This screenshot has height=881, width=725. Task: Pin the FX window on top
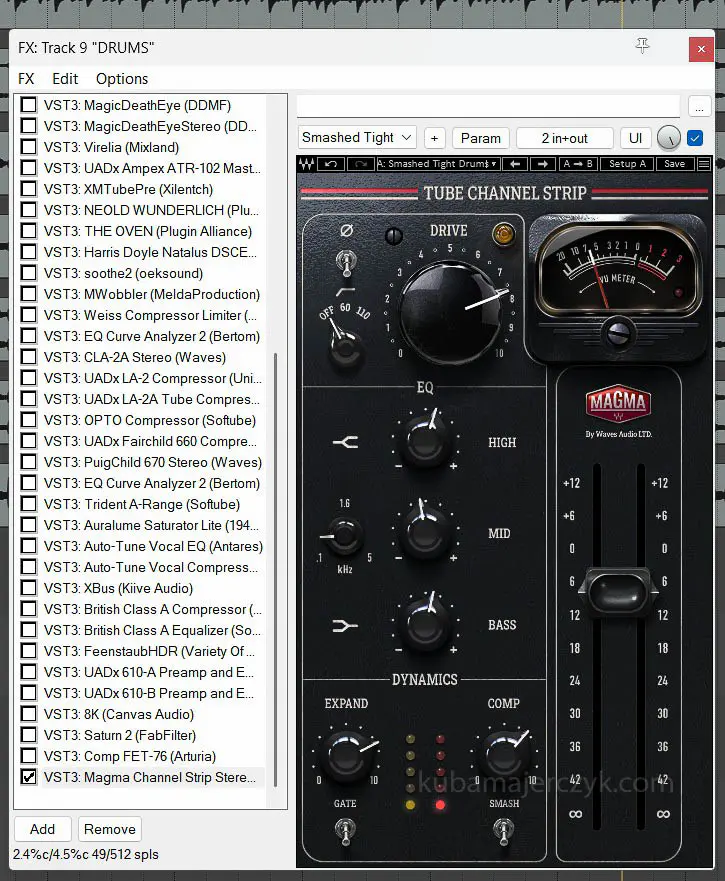[643, 47]
